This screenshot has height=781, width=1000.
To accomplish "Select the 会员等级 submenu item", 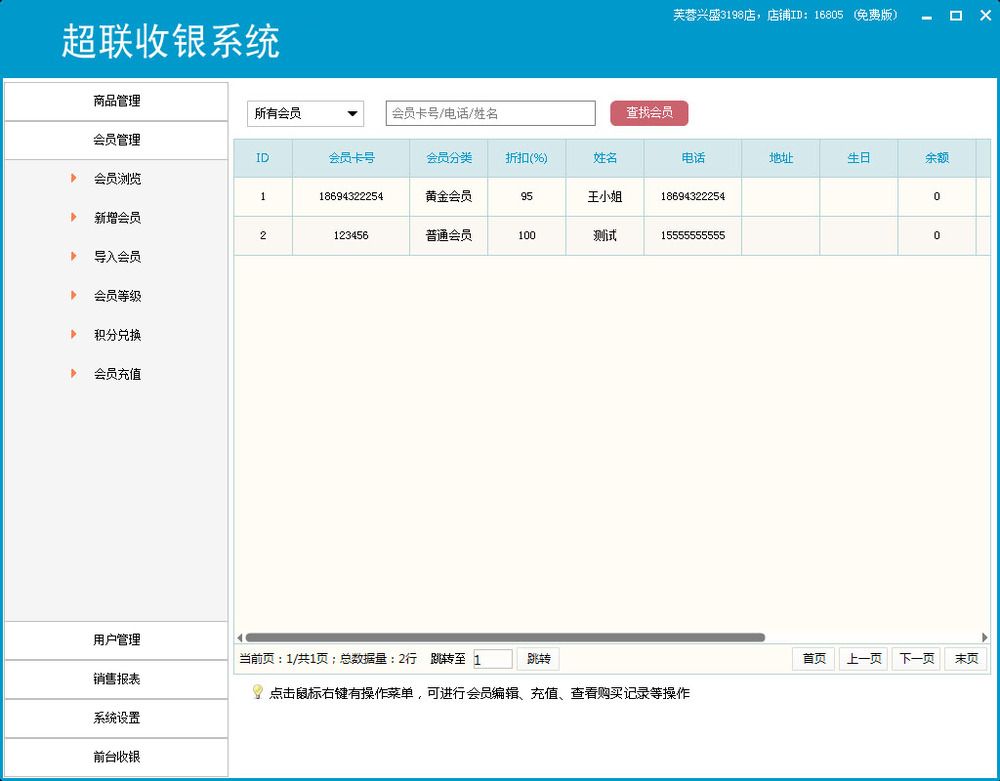I will pos(117,296).
